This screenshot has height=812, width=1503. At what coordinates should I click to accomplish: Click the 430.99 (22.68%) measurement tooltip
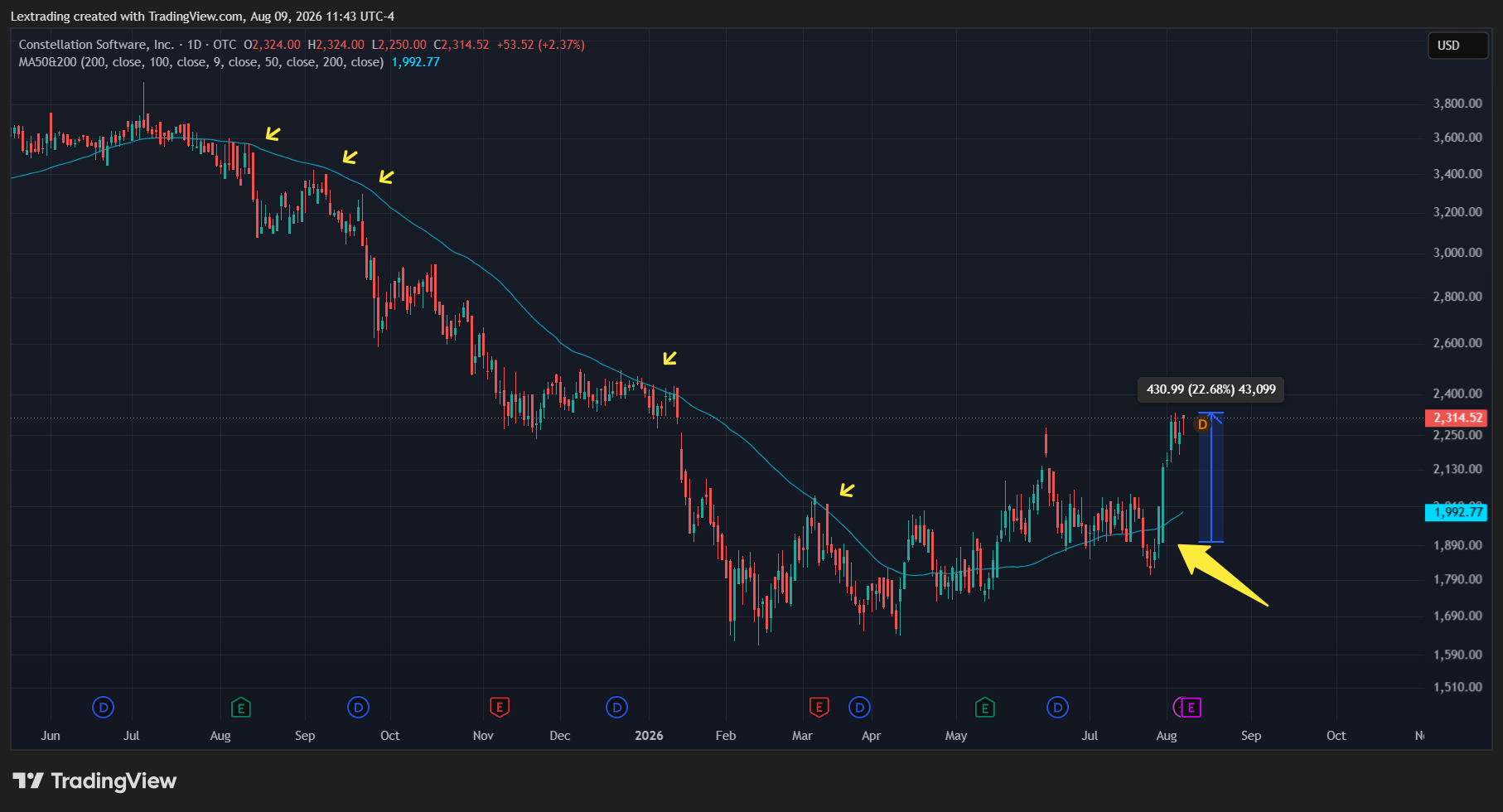coord(1211,389)
